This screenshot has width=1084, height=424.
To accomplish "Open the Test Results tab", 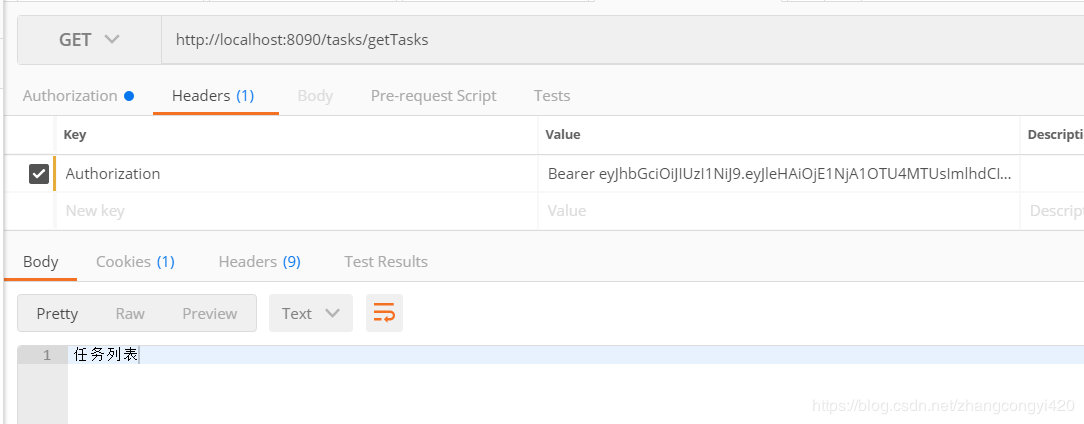I will 386,262.
